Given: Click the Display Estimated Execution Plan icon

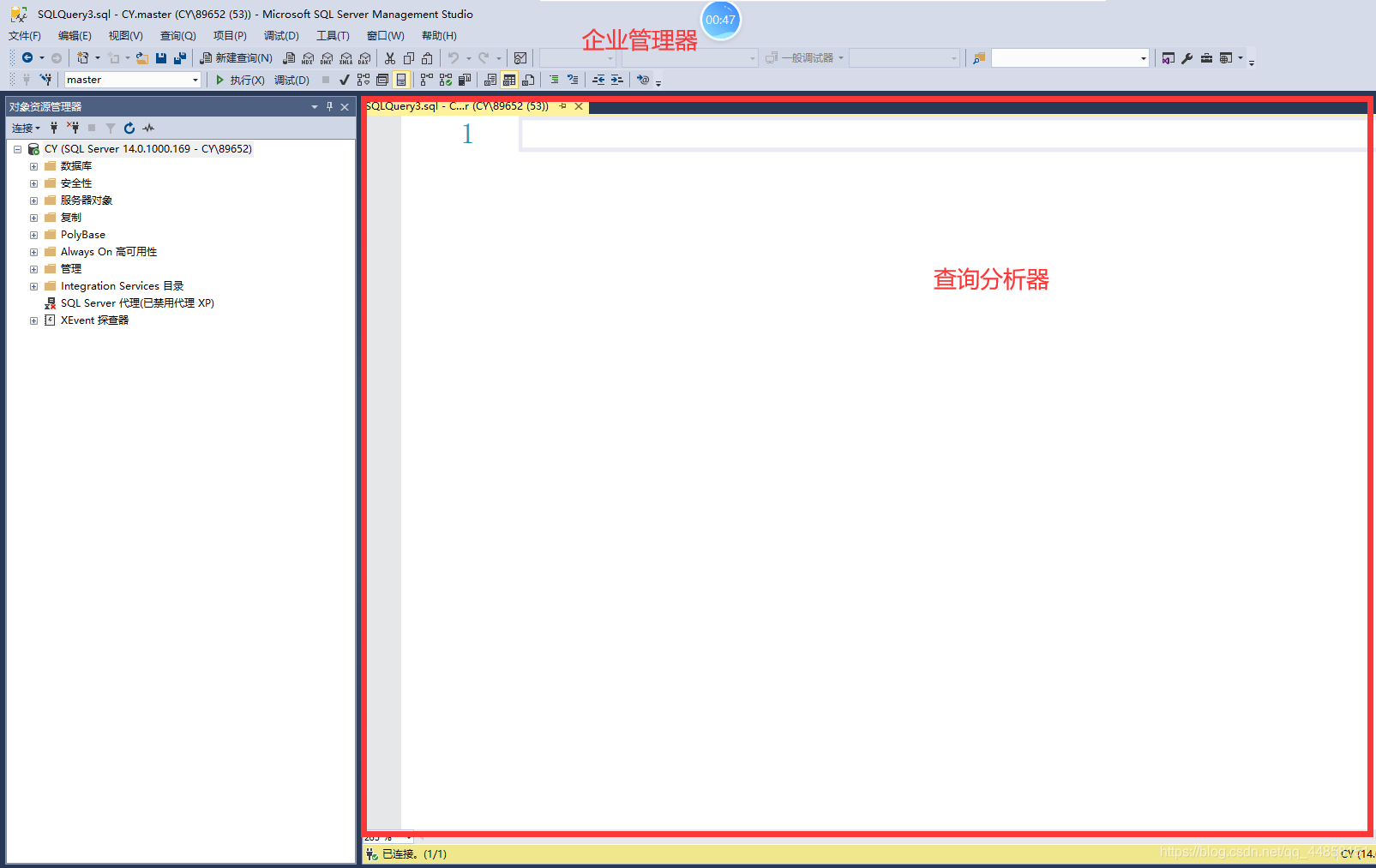Looking at the screenshot, I should coord(364,80).
